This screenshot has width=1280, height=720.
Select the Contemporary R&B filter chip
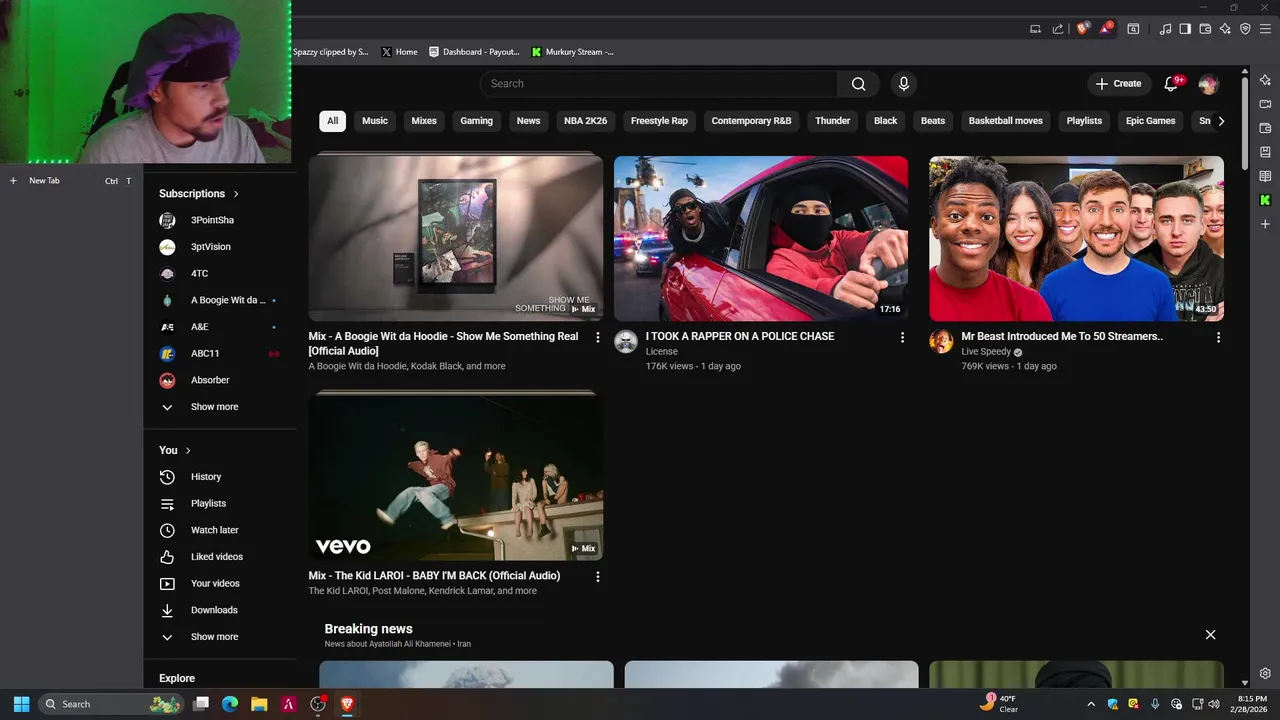[x=751, y=121]
